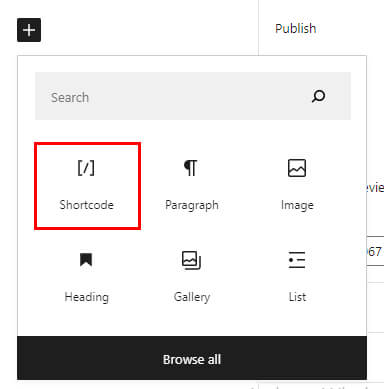Click the Paragraph label text
385x389 pixels.
pyautogui.click(x=192, y=205)
